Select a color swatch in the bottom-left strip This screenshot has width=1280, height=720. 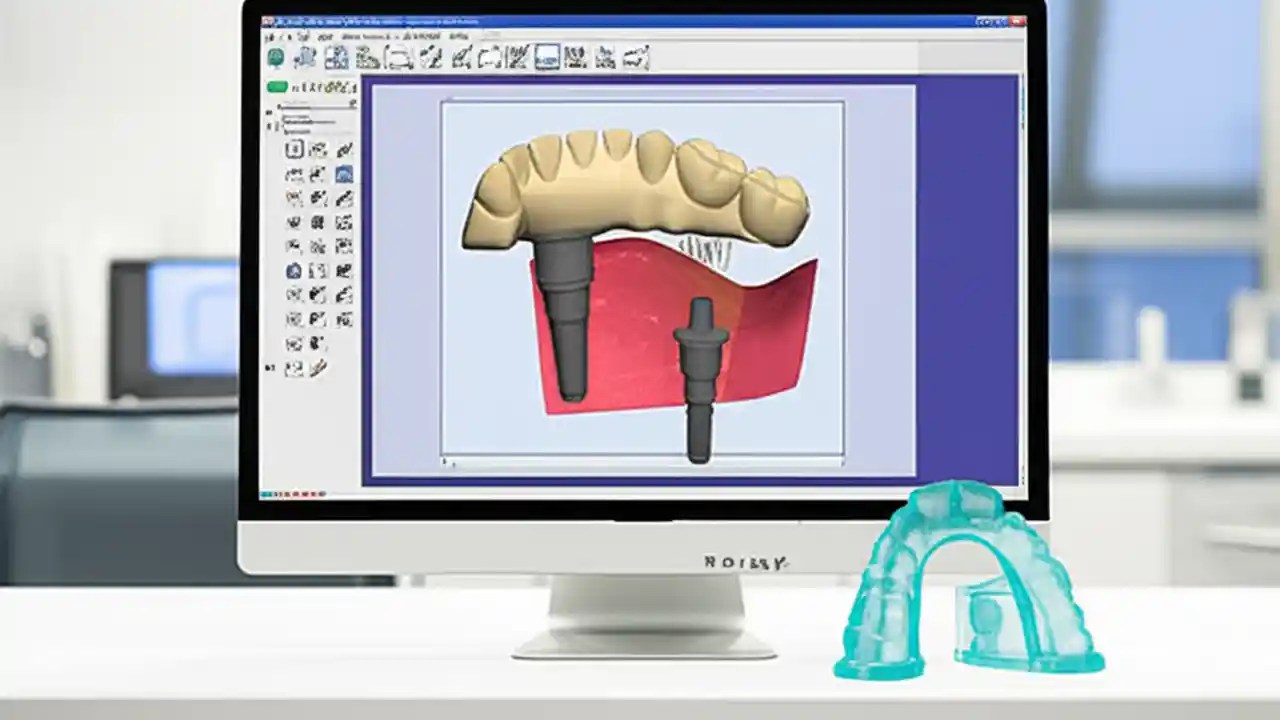pyautogui.click(x=267, y=494)
